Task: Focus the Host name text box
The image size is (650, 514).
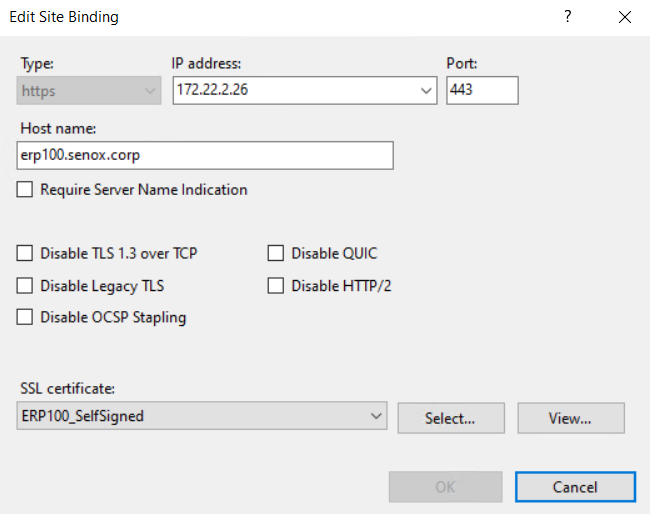Action: click(205, 155)
